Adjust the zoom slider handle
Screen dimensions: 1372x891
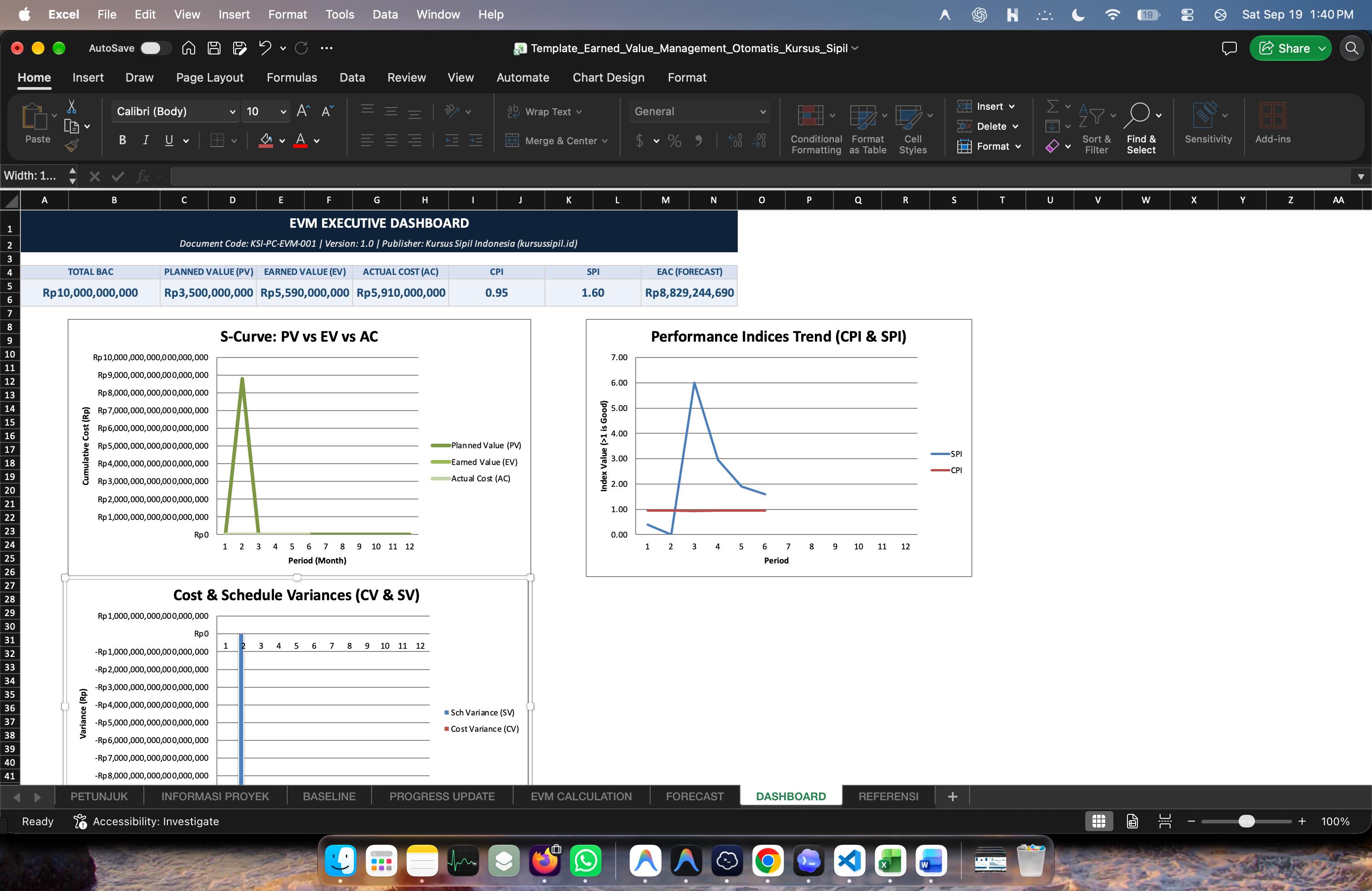pyautogui.click(x=1246, y=821)
